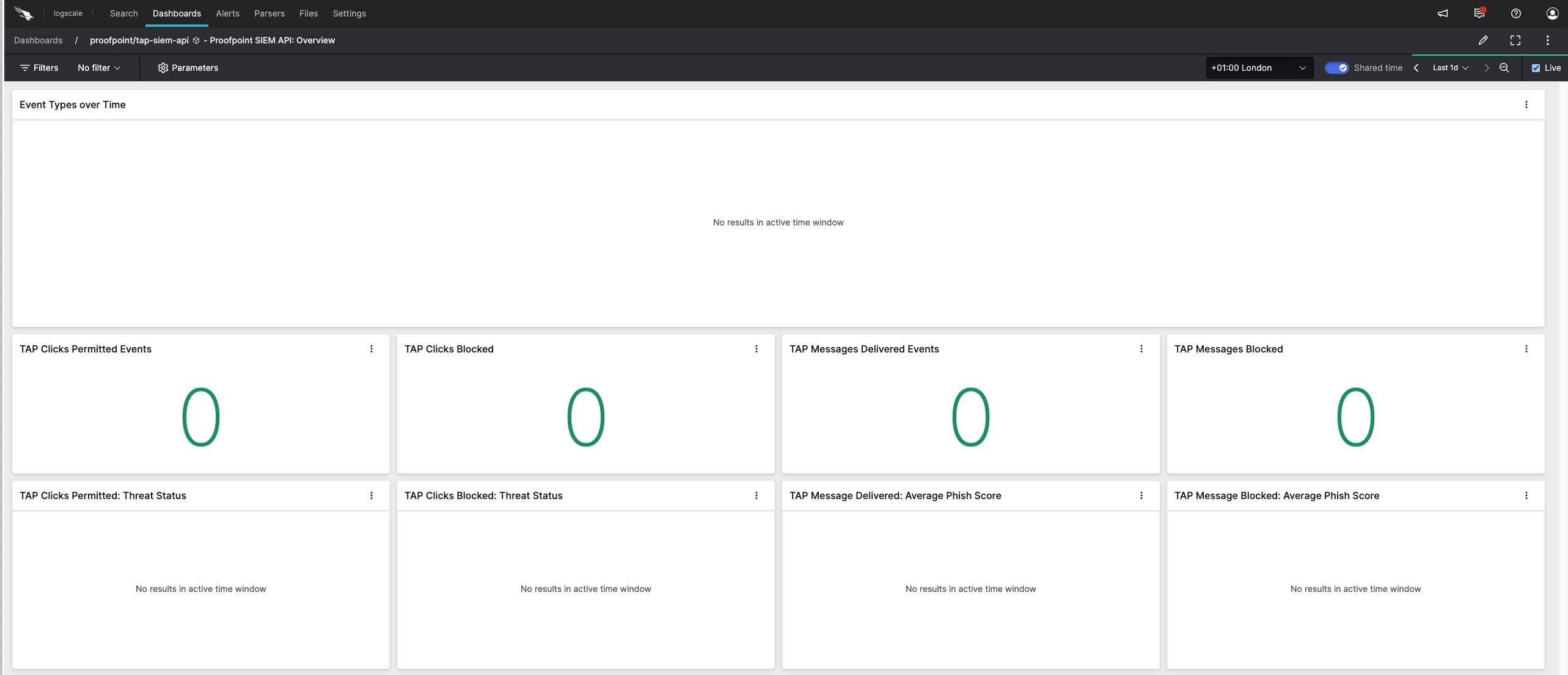The width and height of the screenshot is (1568, 675).
Task: Click the edit dashboard pencil icon
Action: [1483, 40]
